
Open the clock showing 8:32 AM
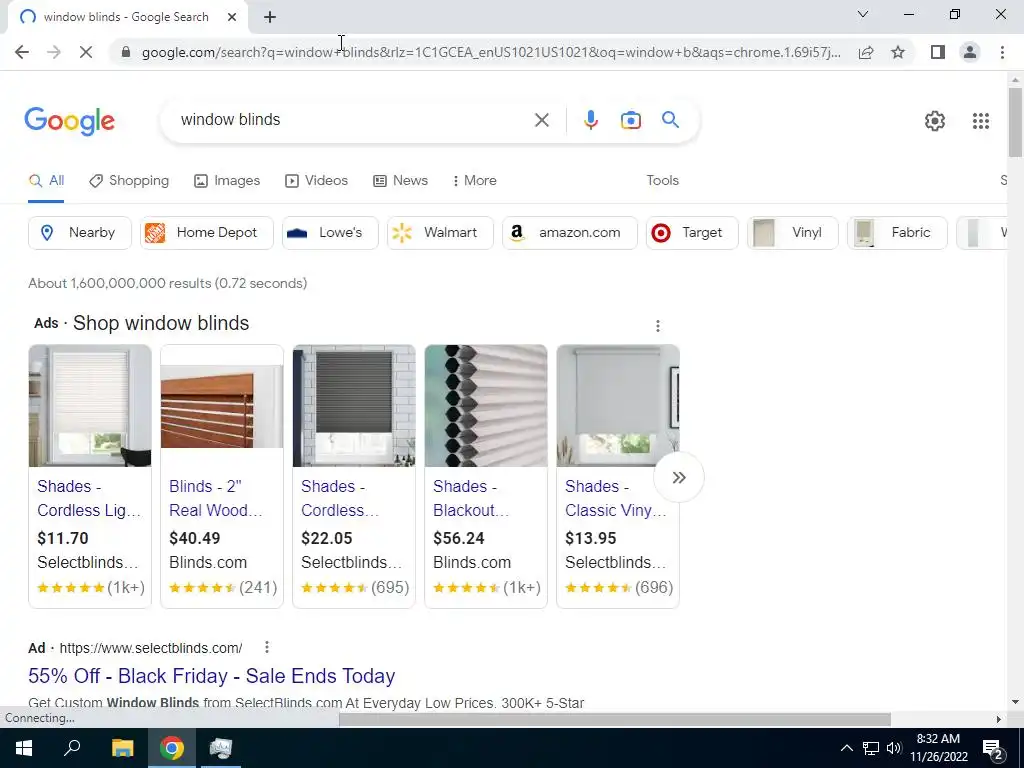938,748
